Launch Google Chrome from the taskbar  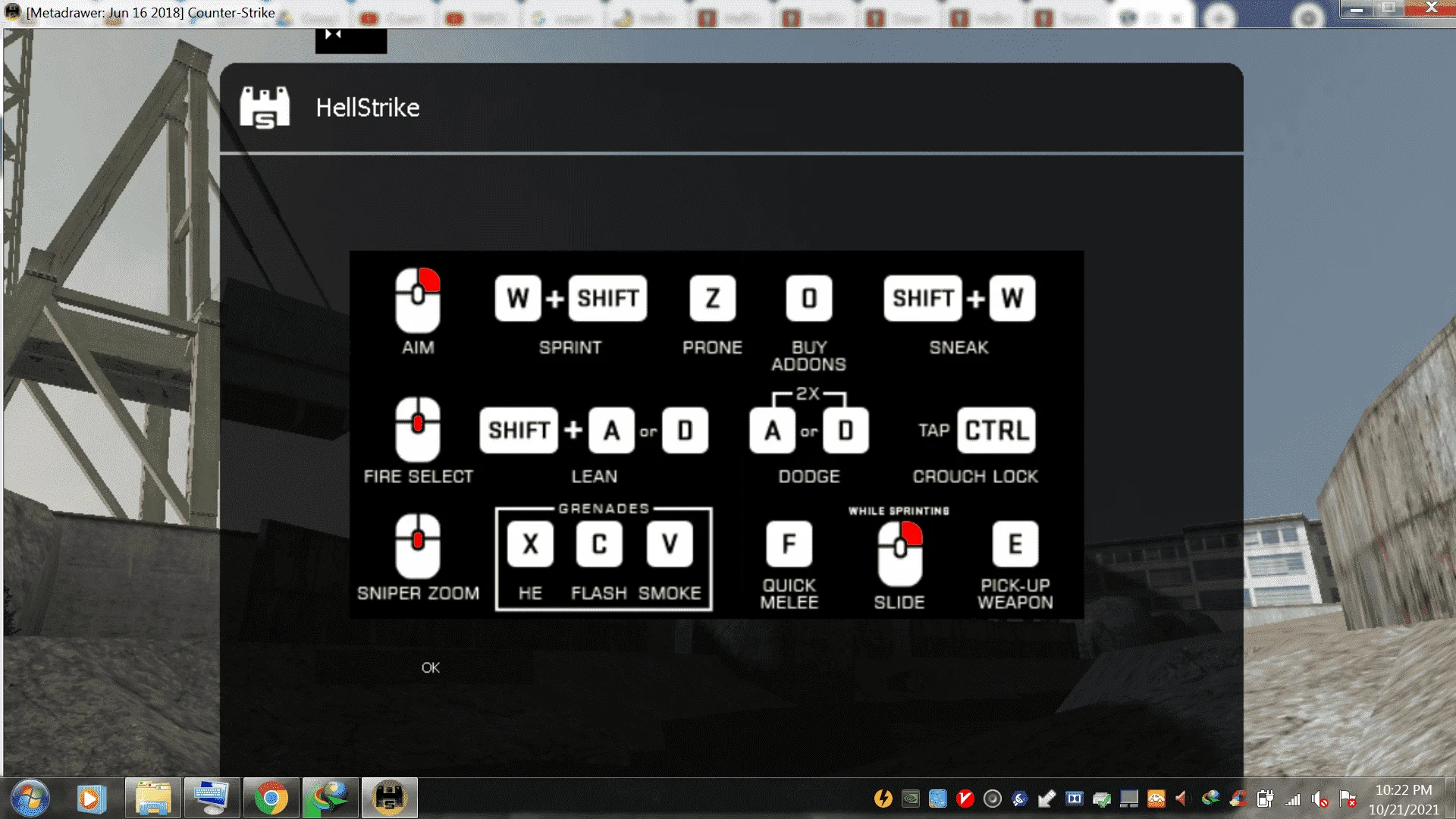coord(271,799)
